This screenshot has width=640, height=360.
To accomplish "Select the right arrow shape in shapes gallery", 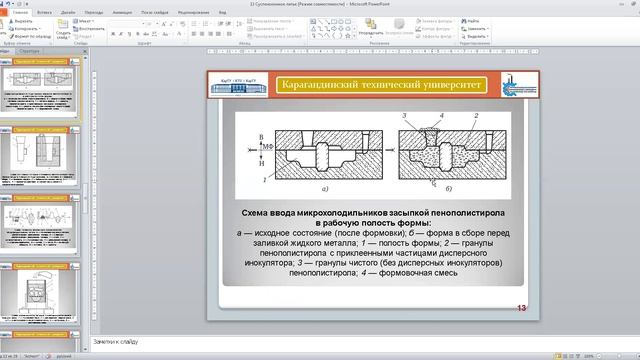I will [x=334, y=29].
